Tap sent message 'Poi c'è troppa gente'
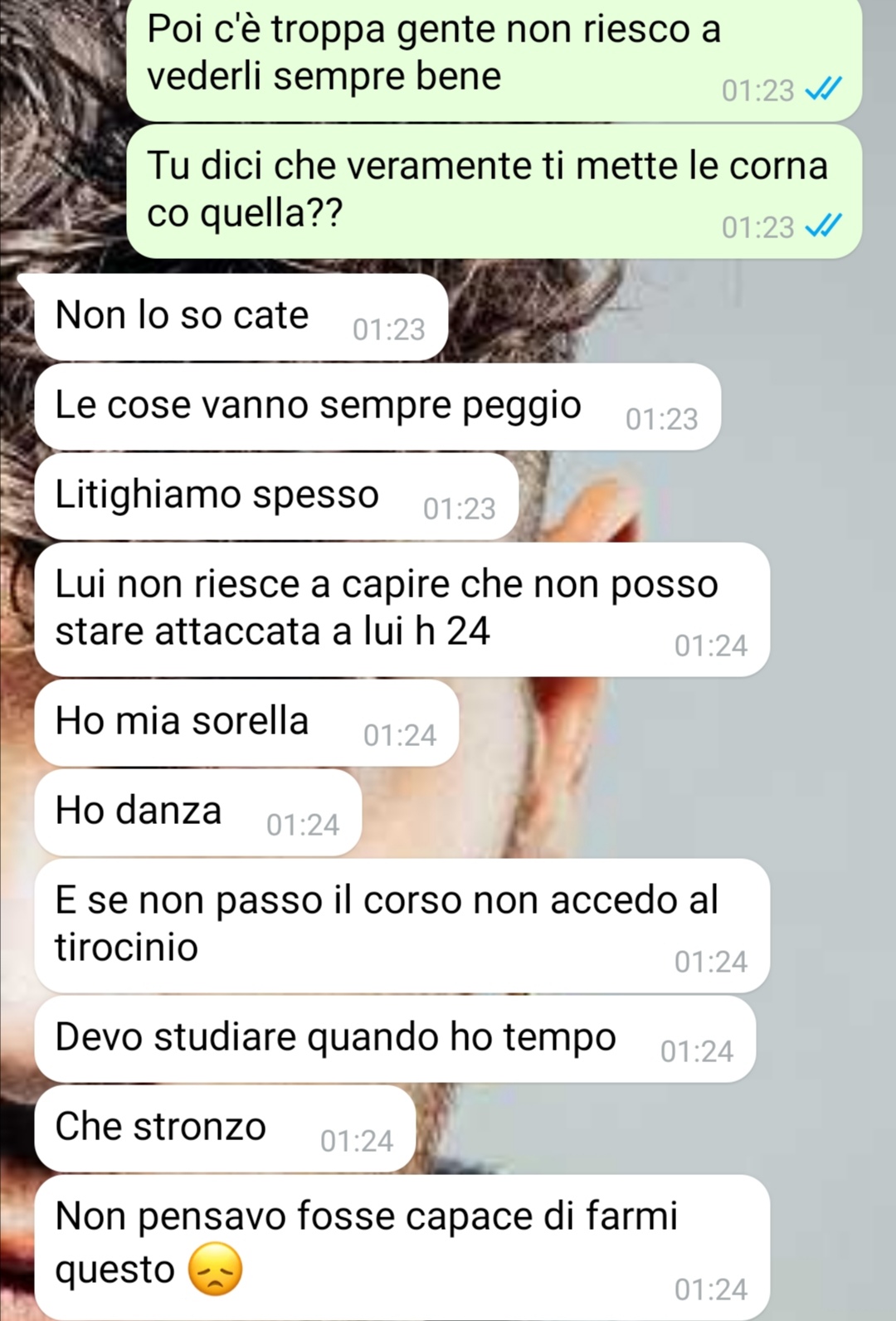896x1321 pixels. [494, 58]
